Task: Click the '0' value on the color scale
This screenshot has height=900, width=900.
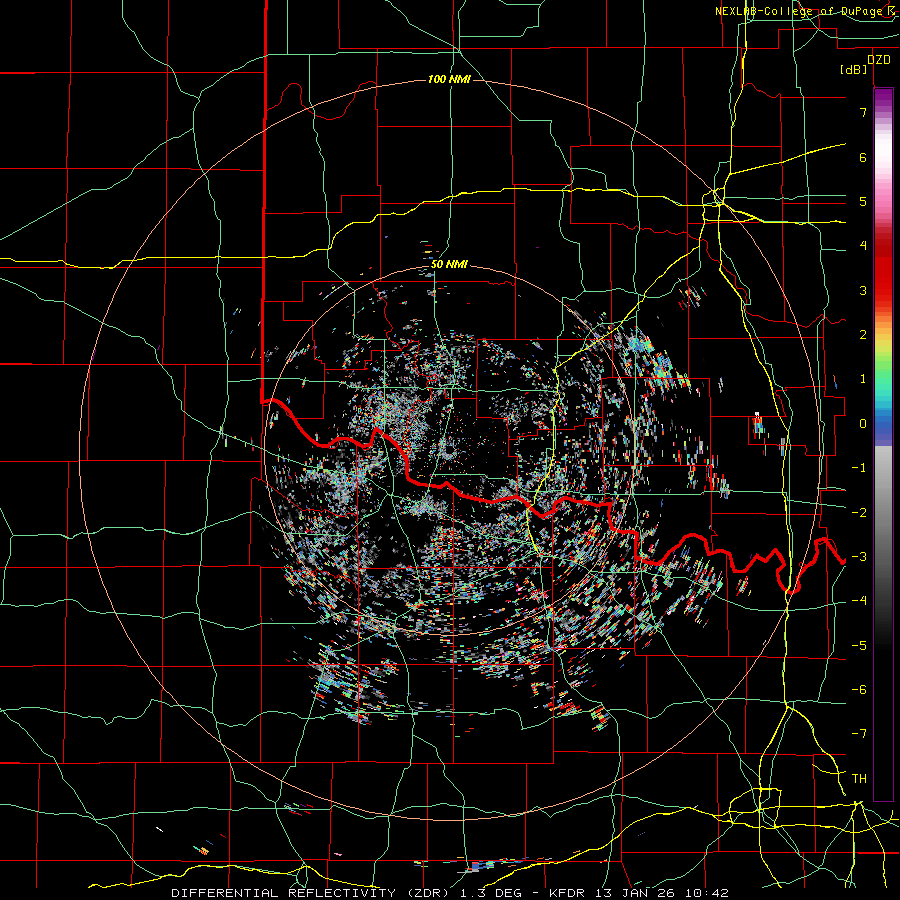Action: pos(863,424)
